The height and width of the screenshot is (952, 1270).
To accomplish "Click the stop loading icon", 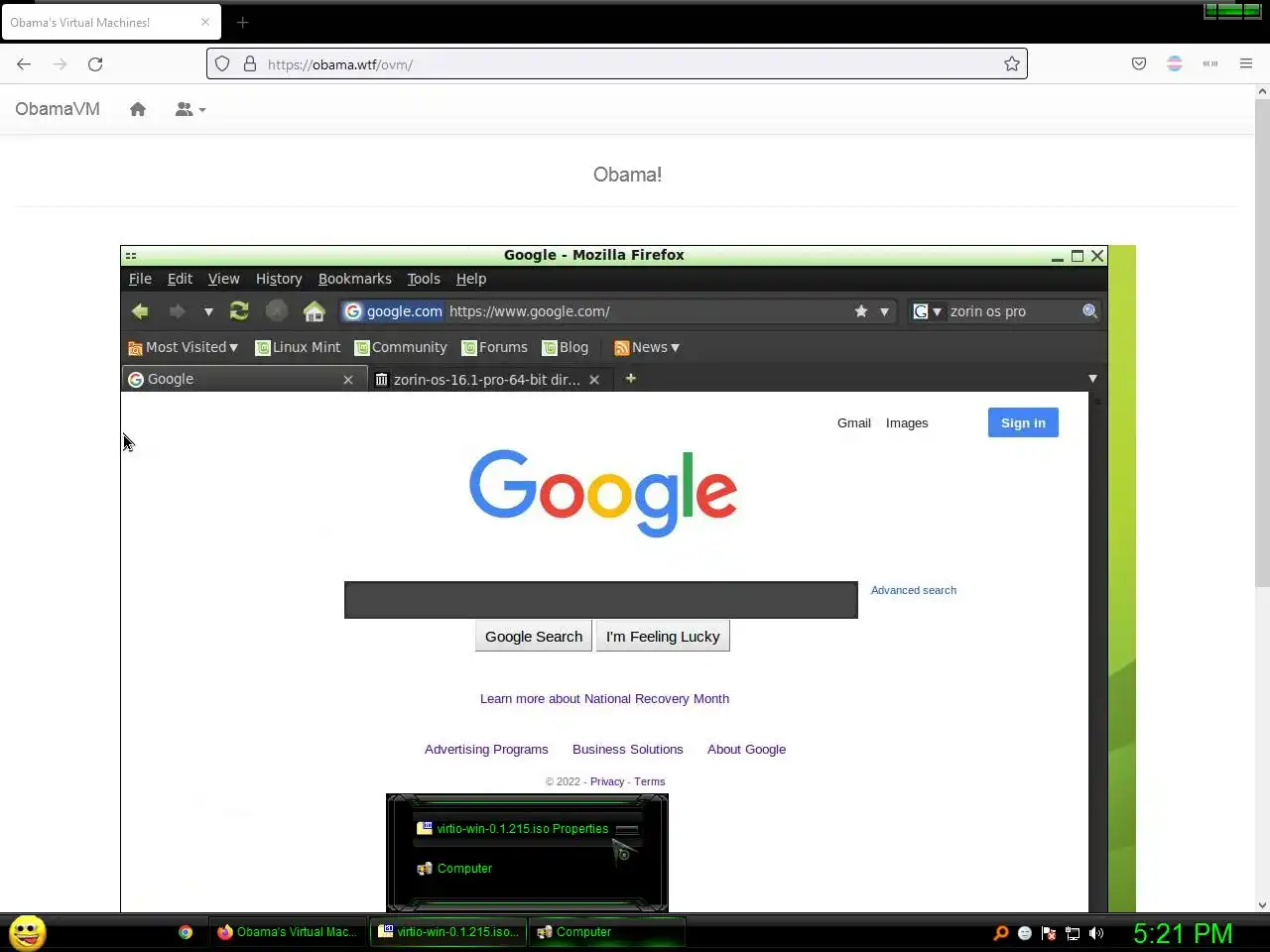I will [x=277, y=311].
